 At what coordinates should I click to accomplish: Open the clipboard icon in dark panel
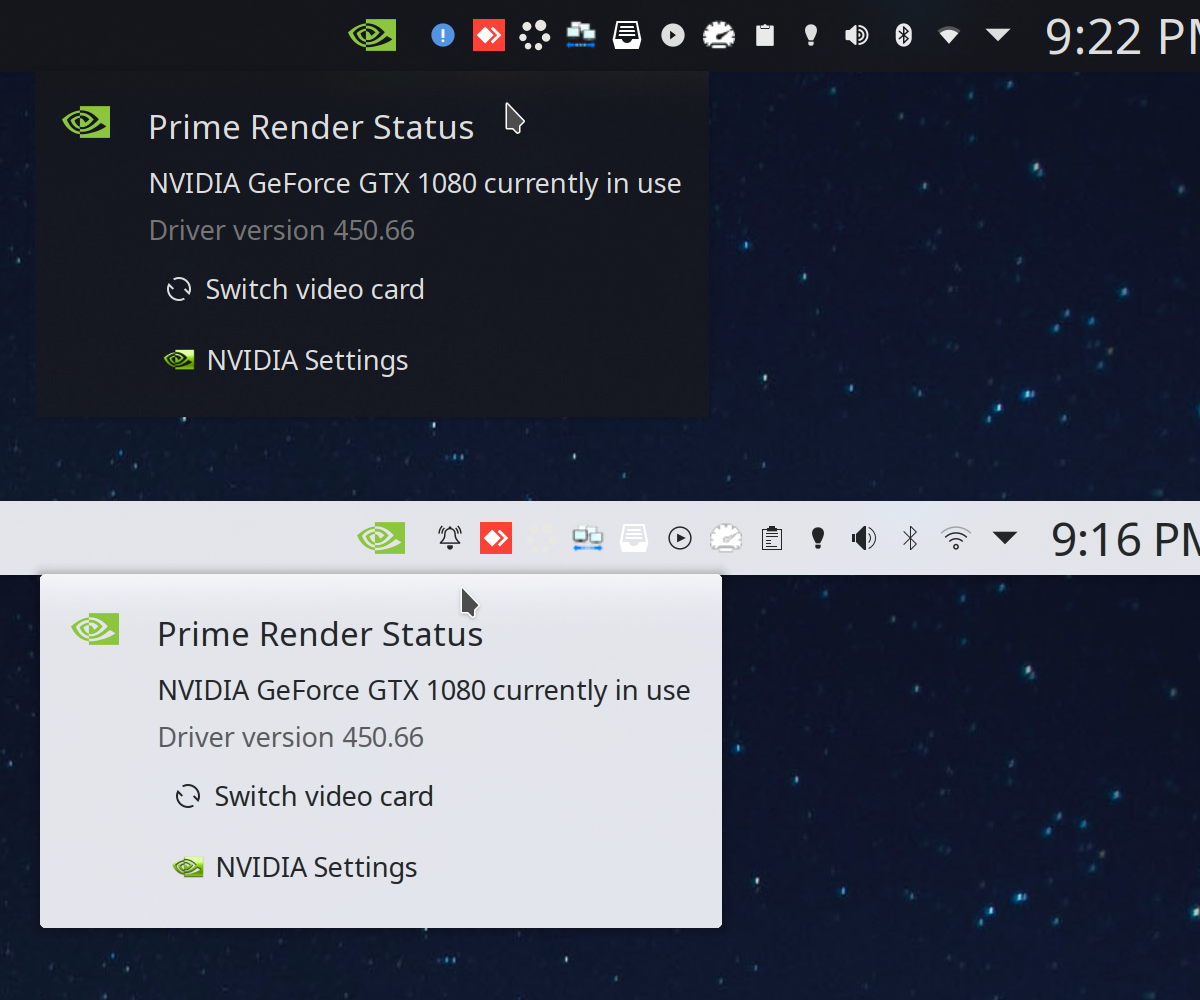(x=765, y=36)
